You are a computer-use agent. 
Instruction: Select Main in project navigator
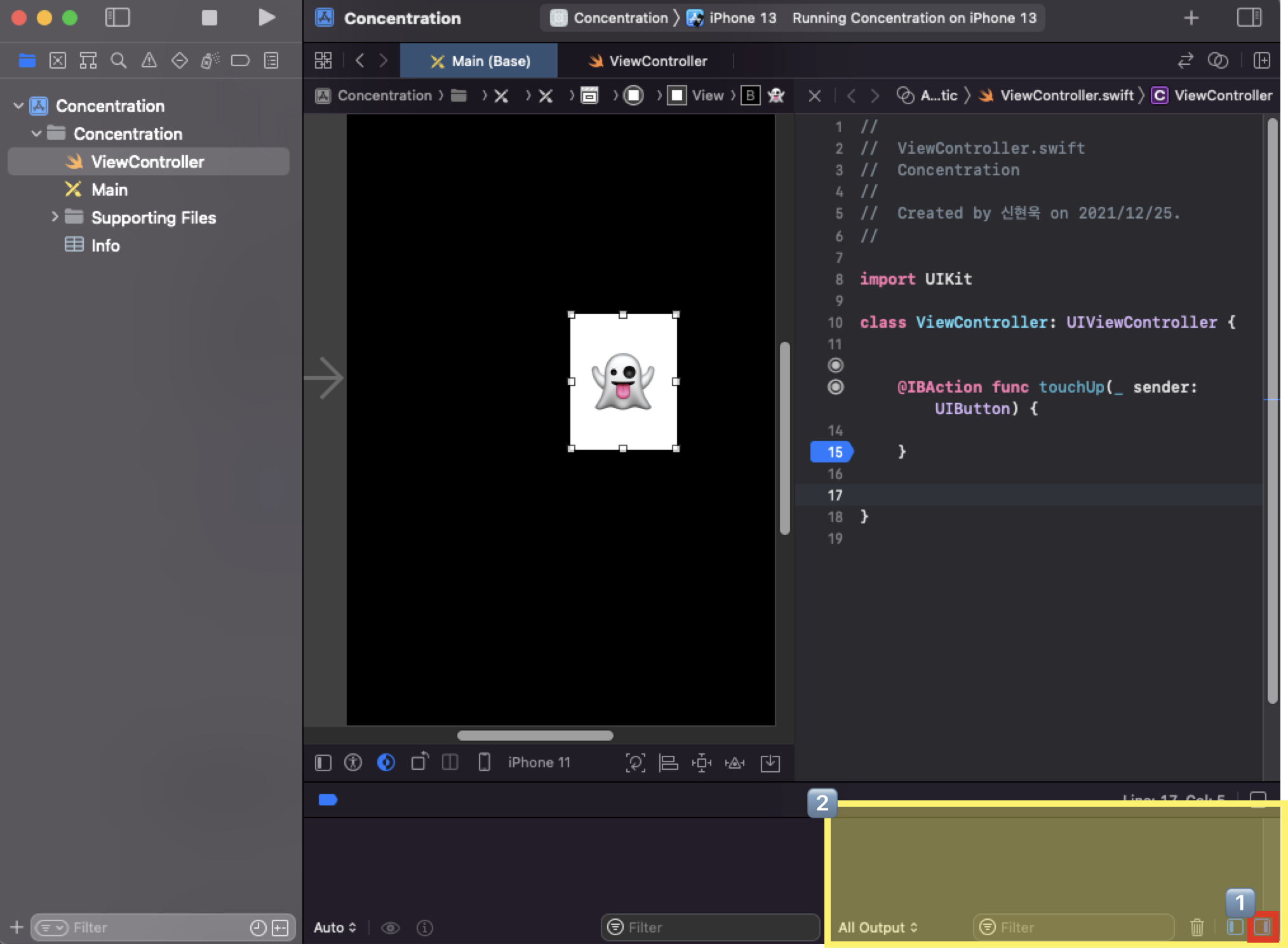109,189
